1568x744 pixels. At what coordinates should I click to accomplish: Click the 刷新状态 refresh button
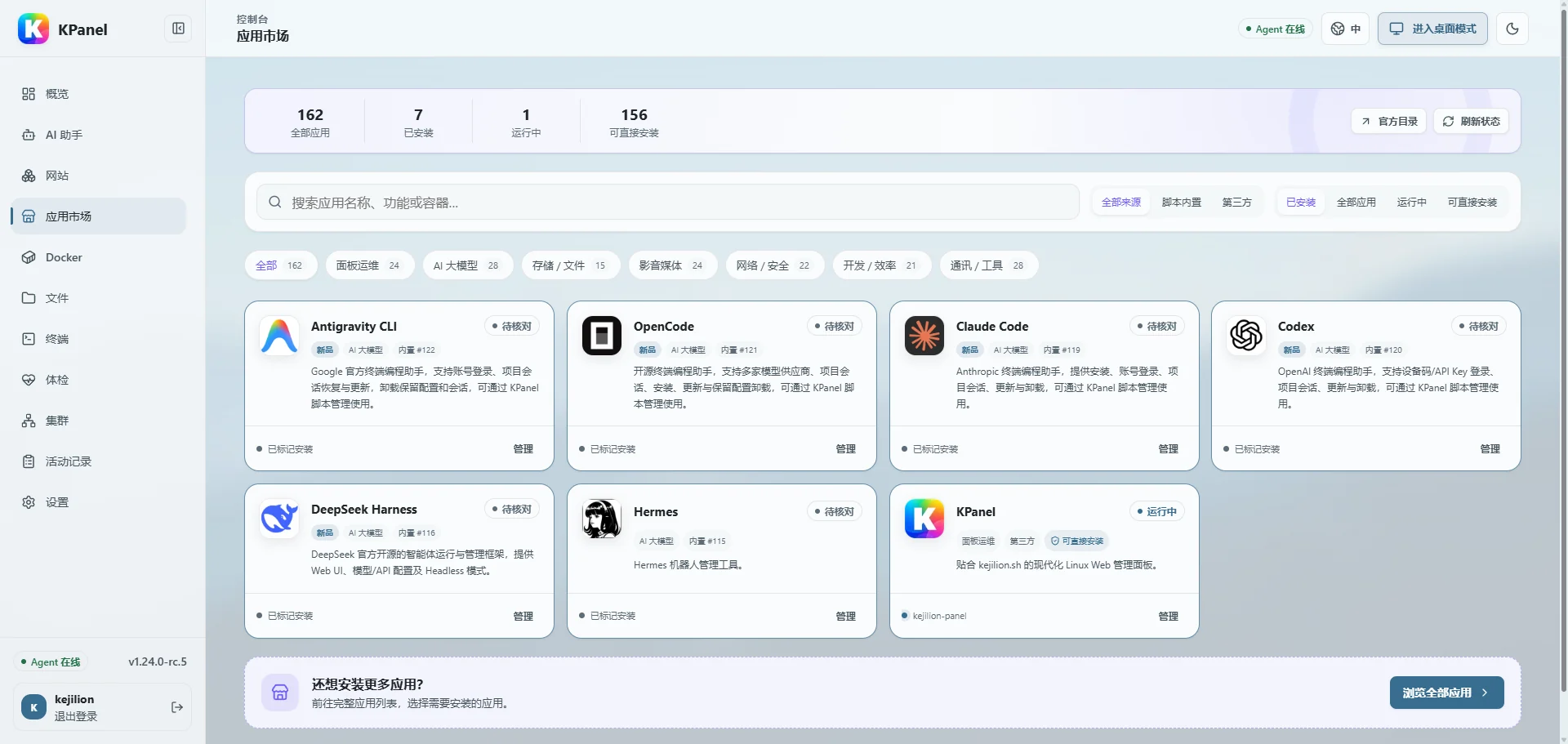[1471, 121]
